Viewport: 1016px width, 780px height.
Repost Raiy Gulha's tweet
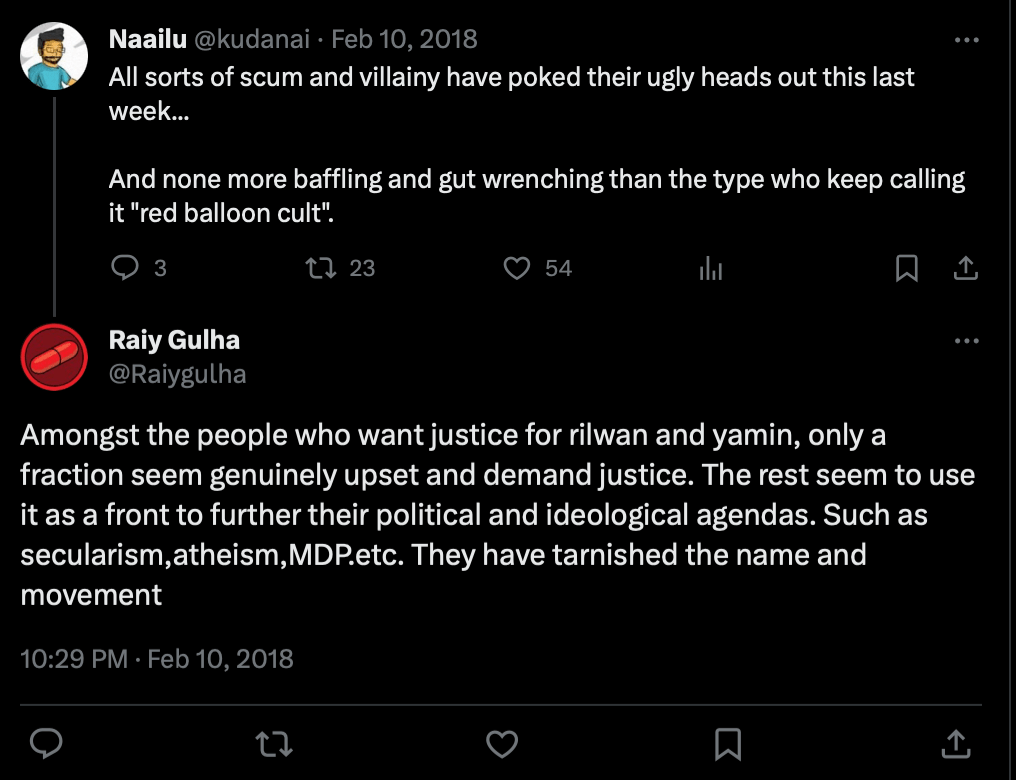[270, 743]
